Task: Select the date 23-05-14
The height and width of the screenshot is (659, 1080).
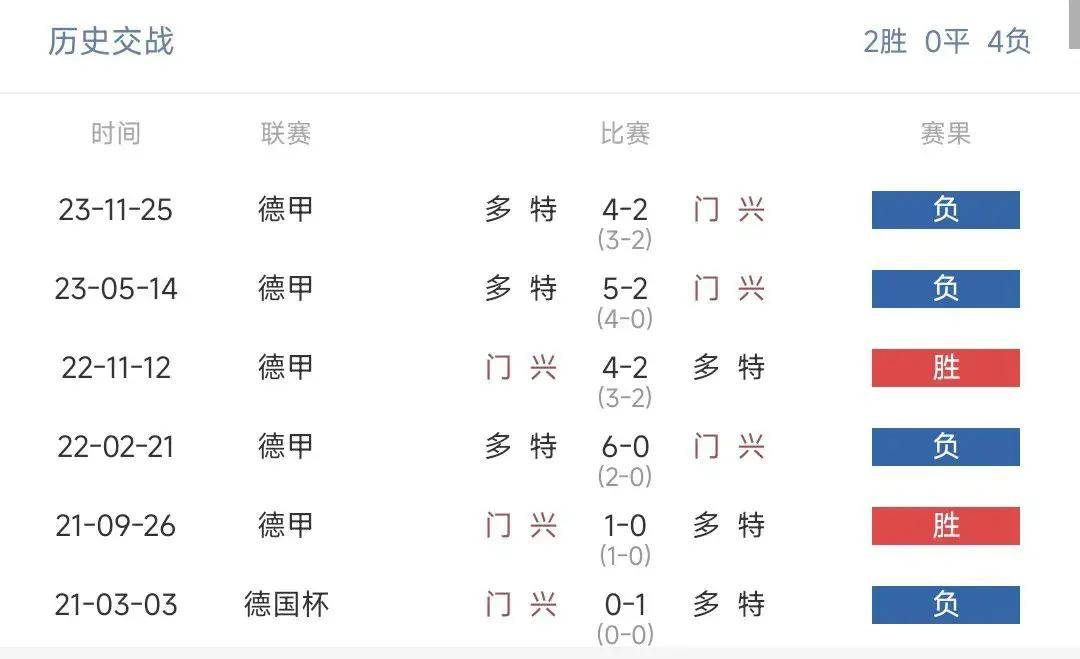Action: click(x=116, y=289)
